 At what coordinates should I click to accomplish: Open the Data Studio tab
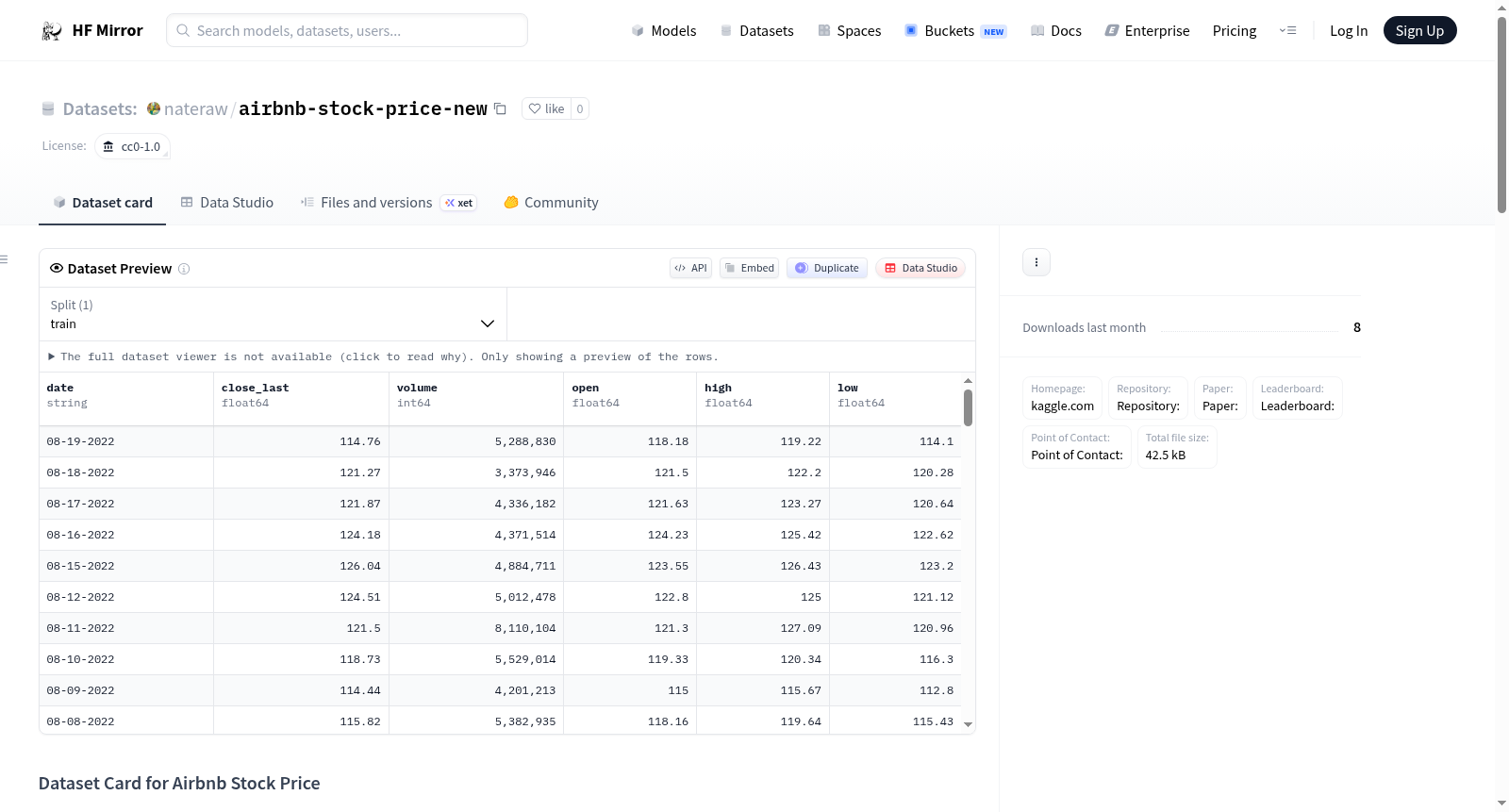[227, 203]
